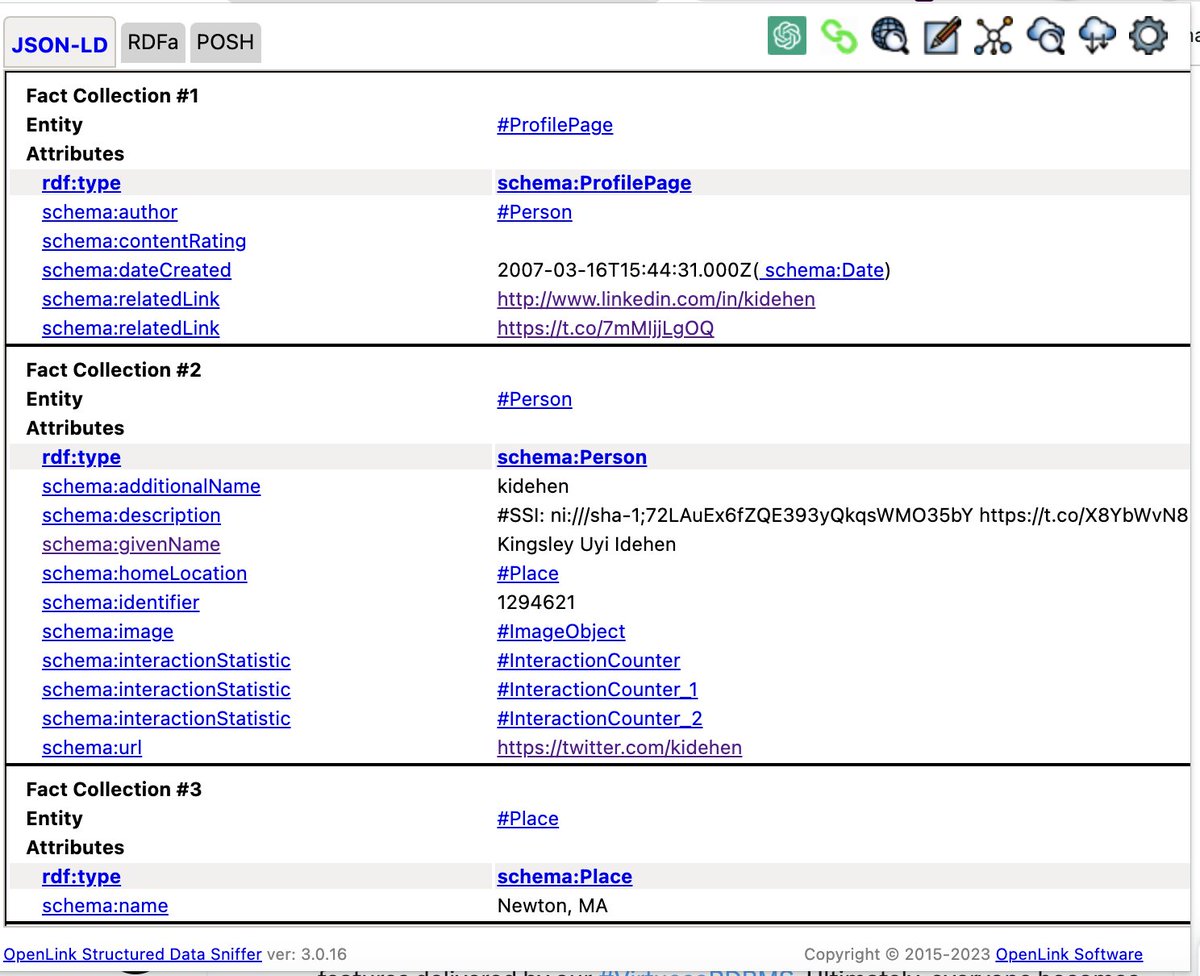Open the pencil edit icon
Screen dimensions: 1200x976
(x=942, y=36)
